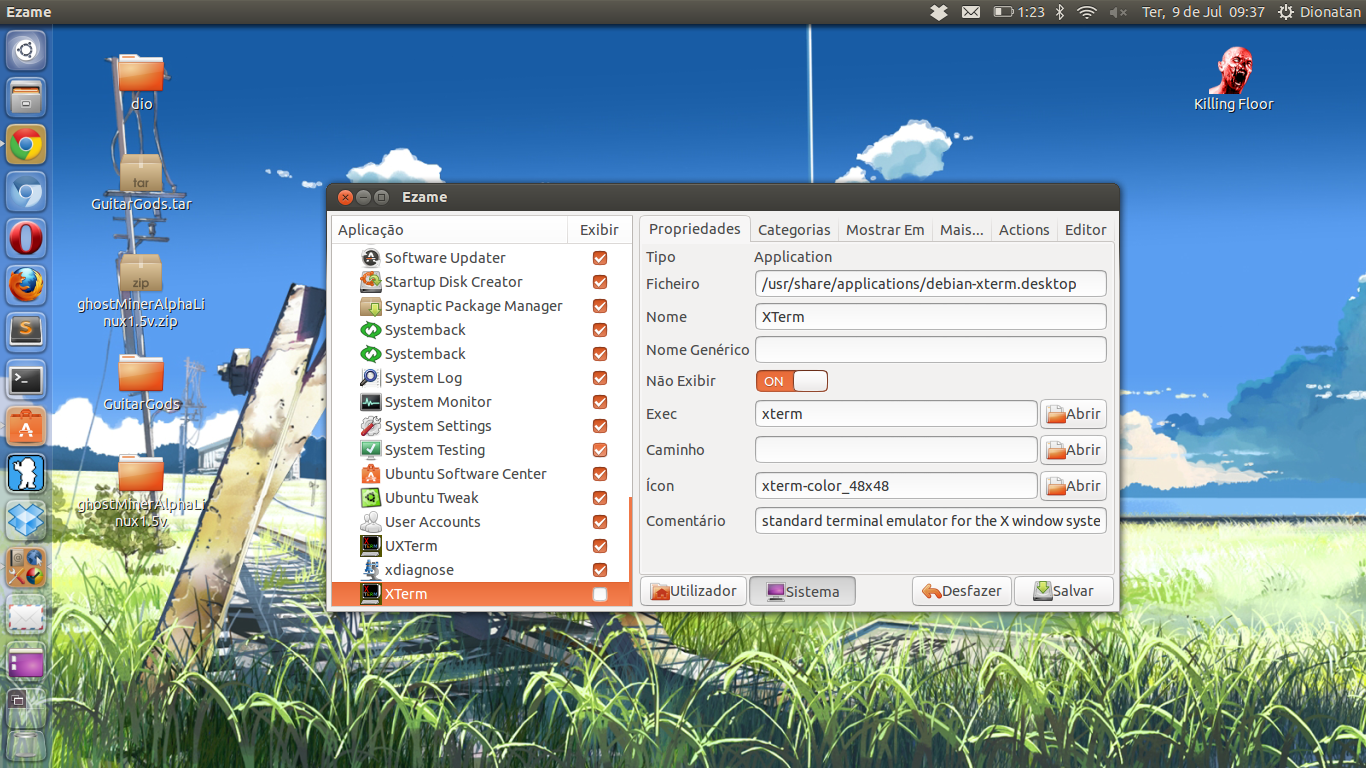The height and width of the screenshot is (768, 1366).
Task: Click the Systemback application icon
Action: point(370,330)
